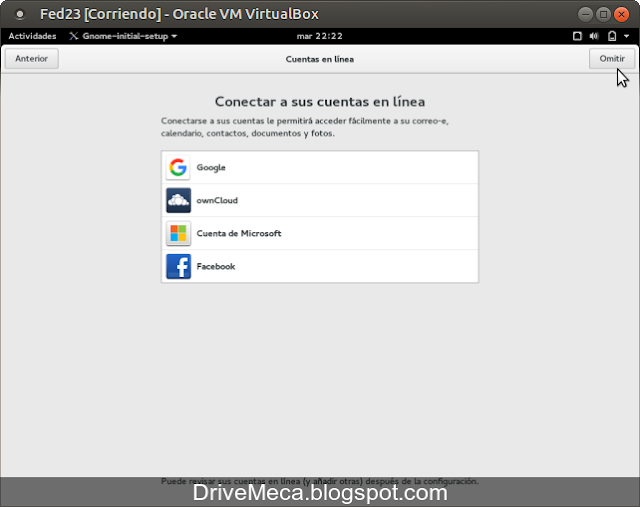Click the screen/display icon in top bar
This screenshot has height=507, width=640.
(x=577, y=36)
